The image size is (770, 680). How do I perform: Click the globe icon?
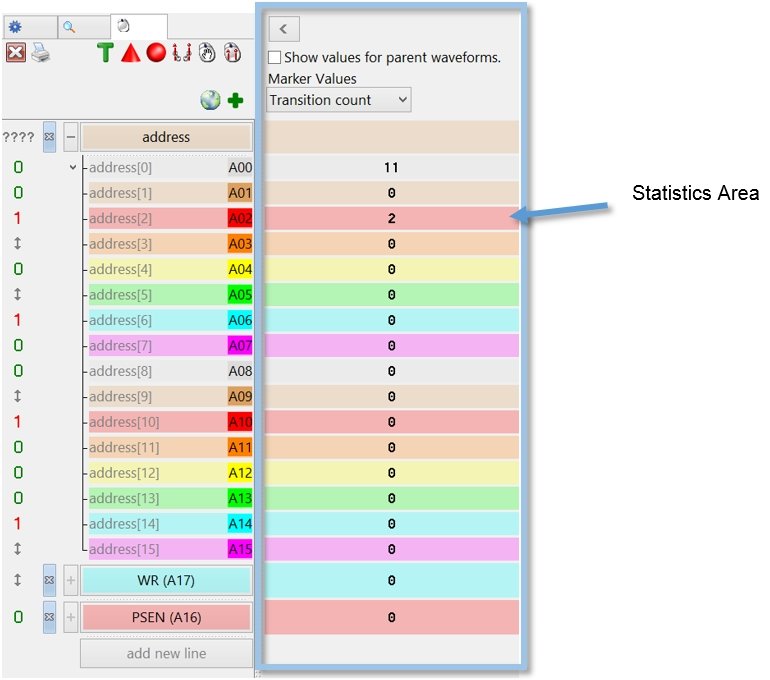click(210, 100)
